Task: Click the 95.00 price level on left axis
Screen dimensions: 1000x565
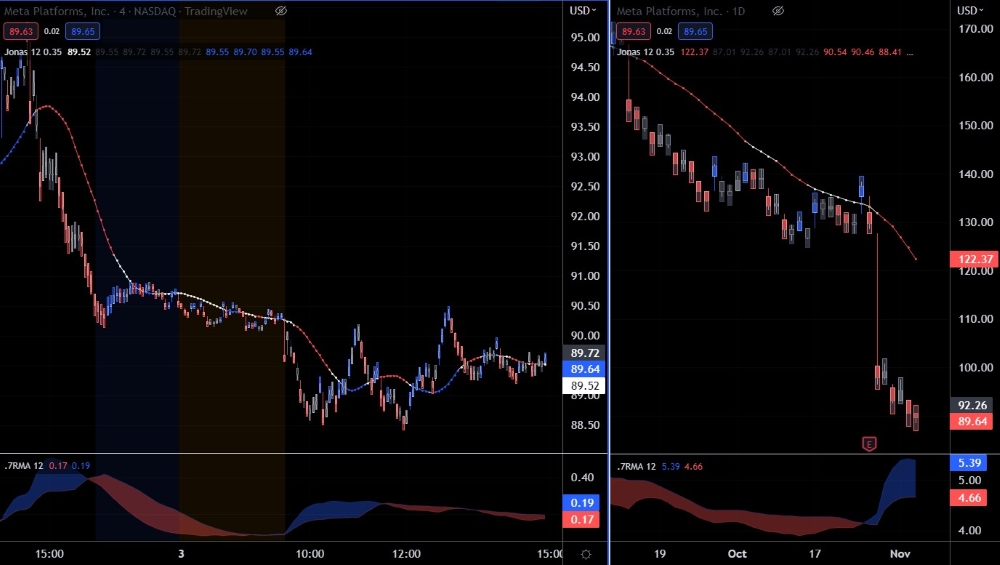Action: 585,37
